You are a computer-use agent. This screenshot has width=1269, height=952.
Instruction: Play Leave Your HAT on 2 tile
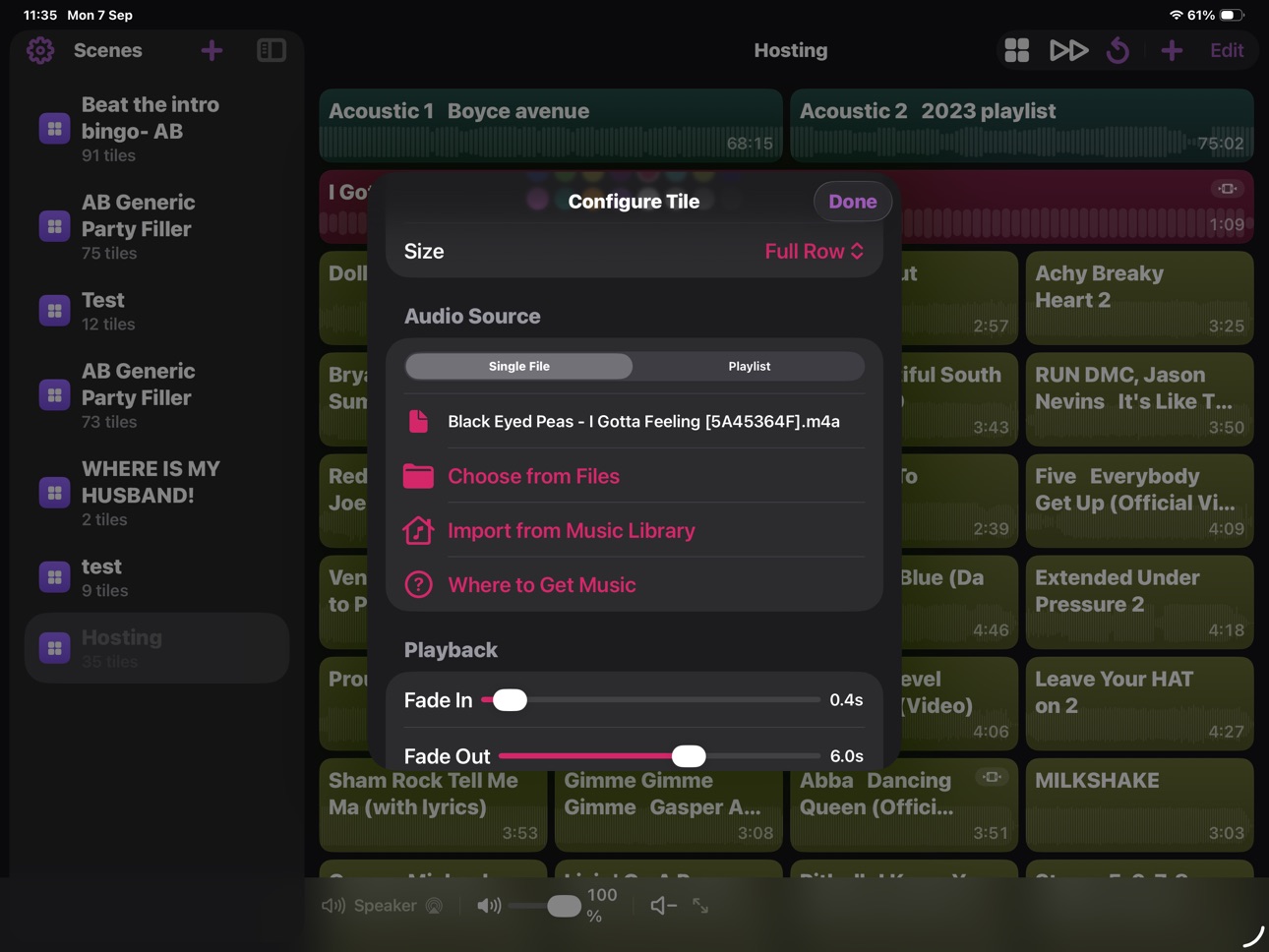[x=1139, y=703]
